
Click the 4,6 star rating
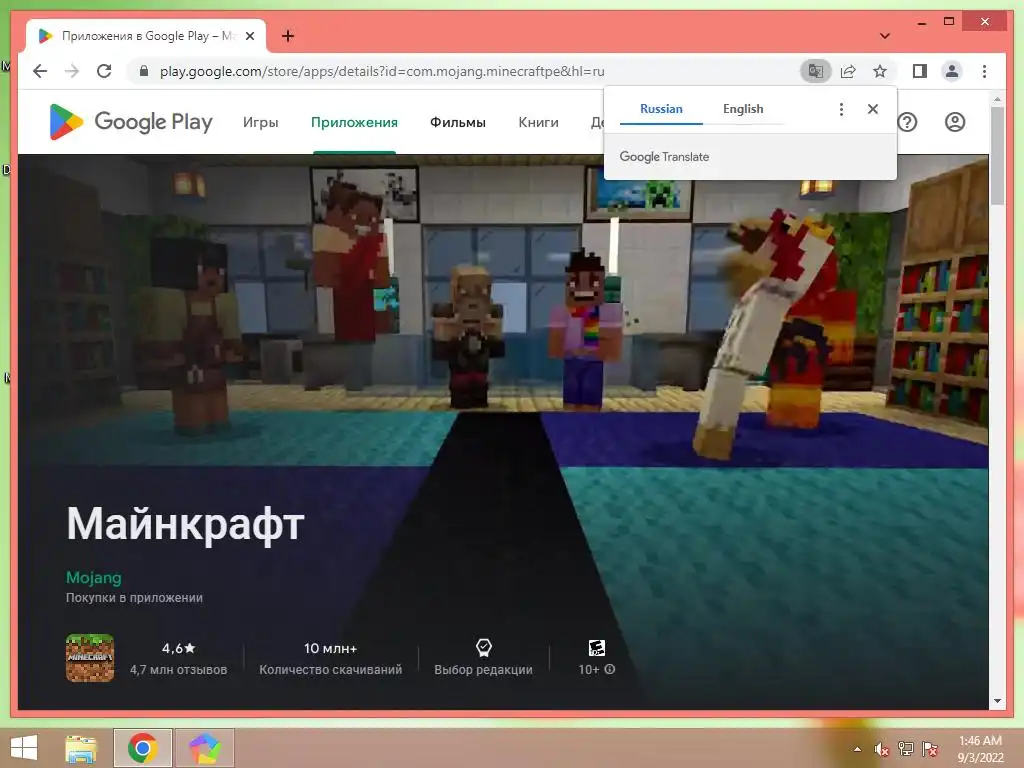[178, 648]
